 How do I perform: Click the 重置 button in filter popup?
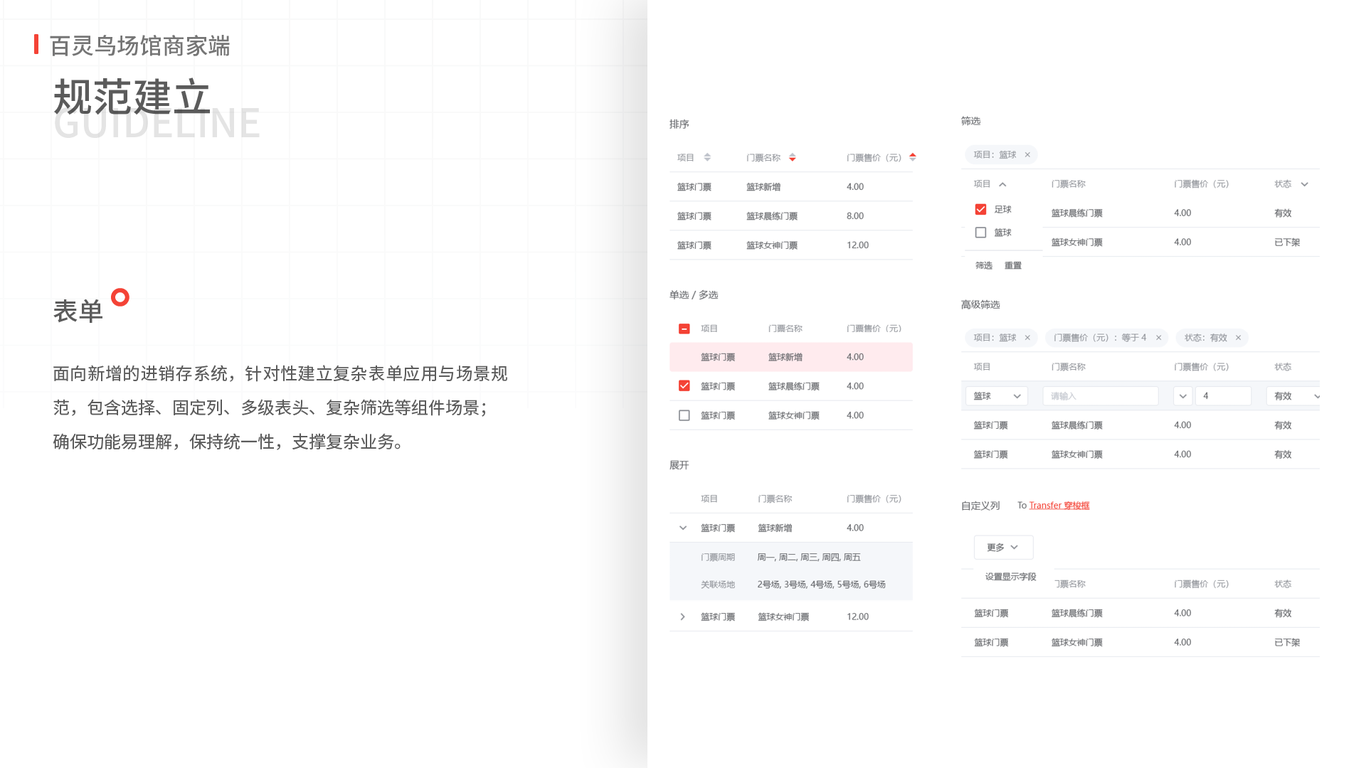tap(1013, 266)
